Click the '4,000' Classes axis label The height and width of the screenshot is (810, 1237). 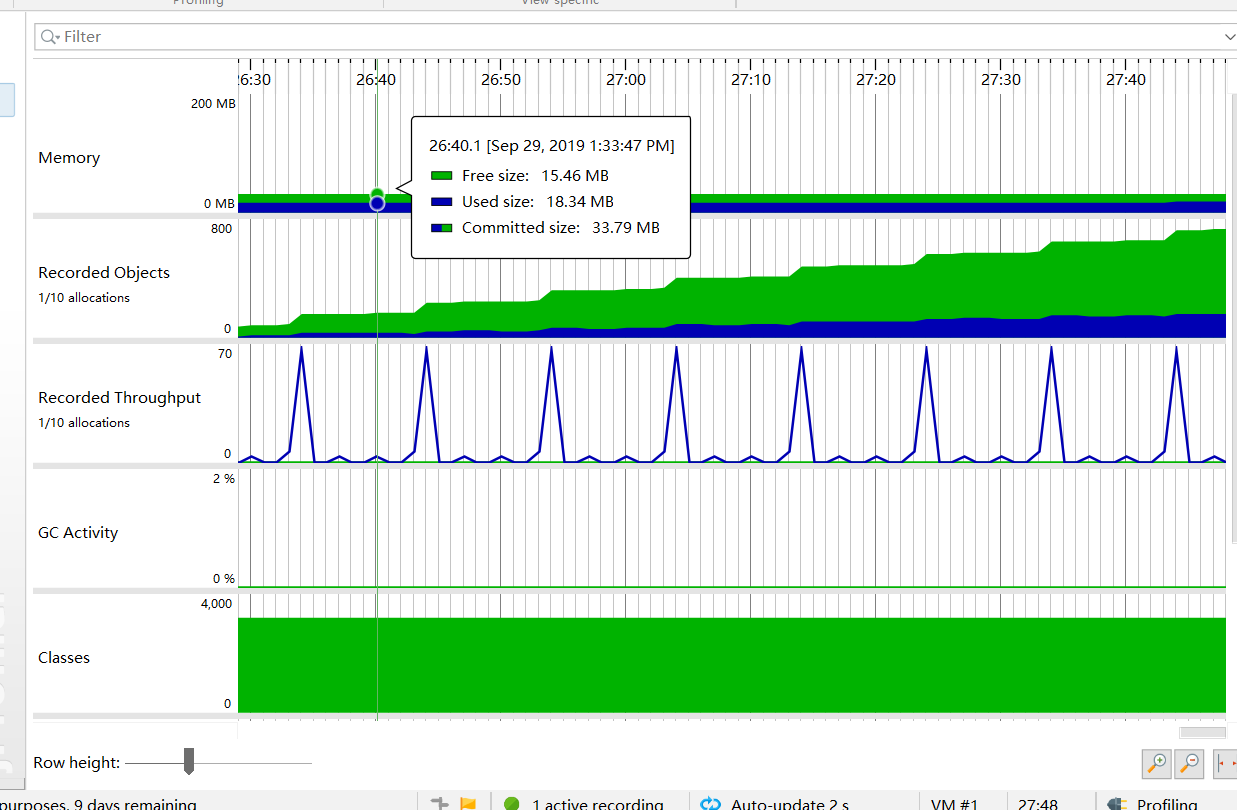pyautogui.click(x=216, y=604)
